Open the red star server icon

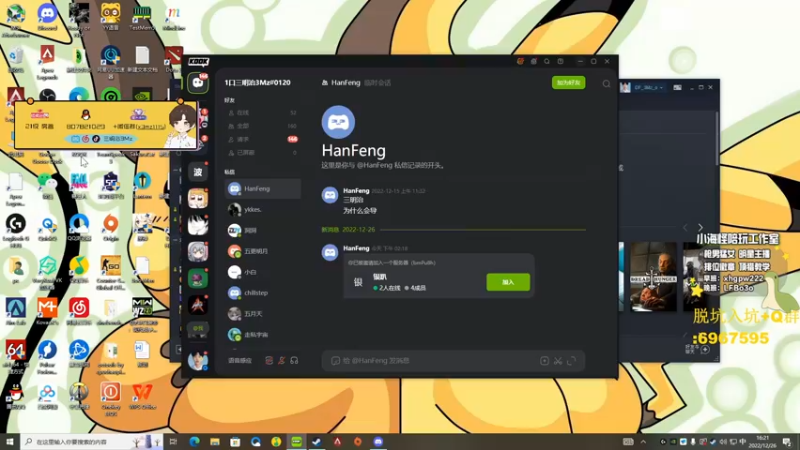coord(198,305)
